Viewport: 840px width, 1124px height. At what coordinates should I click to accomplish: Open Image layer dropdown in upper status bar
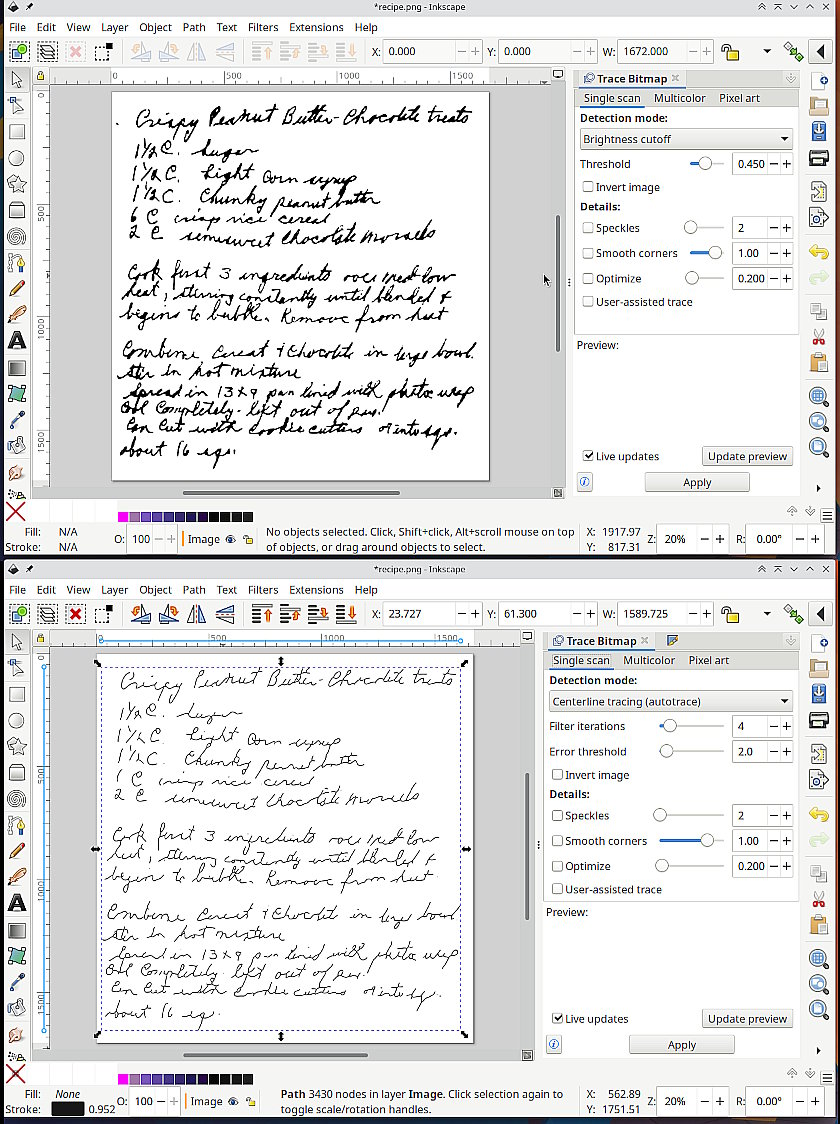(204, 539)
